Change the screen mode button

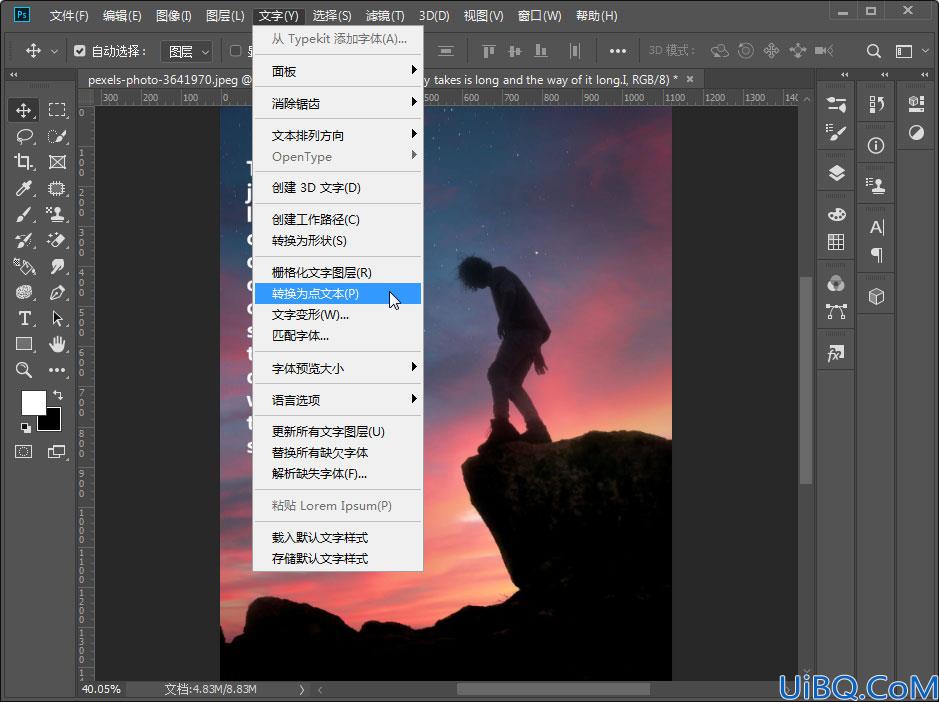57,452
